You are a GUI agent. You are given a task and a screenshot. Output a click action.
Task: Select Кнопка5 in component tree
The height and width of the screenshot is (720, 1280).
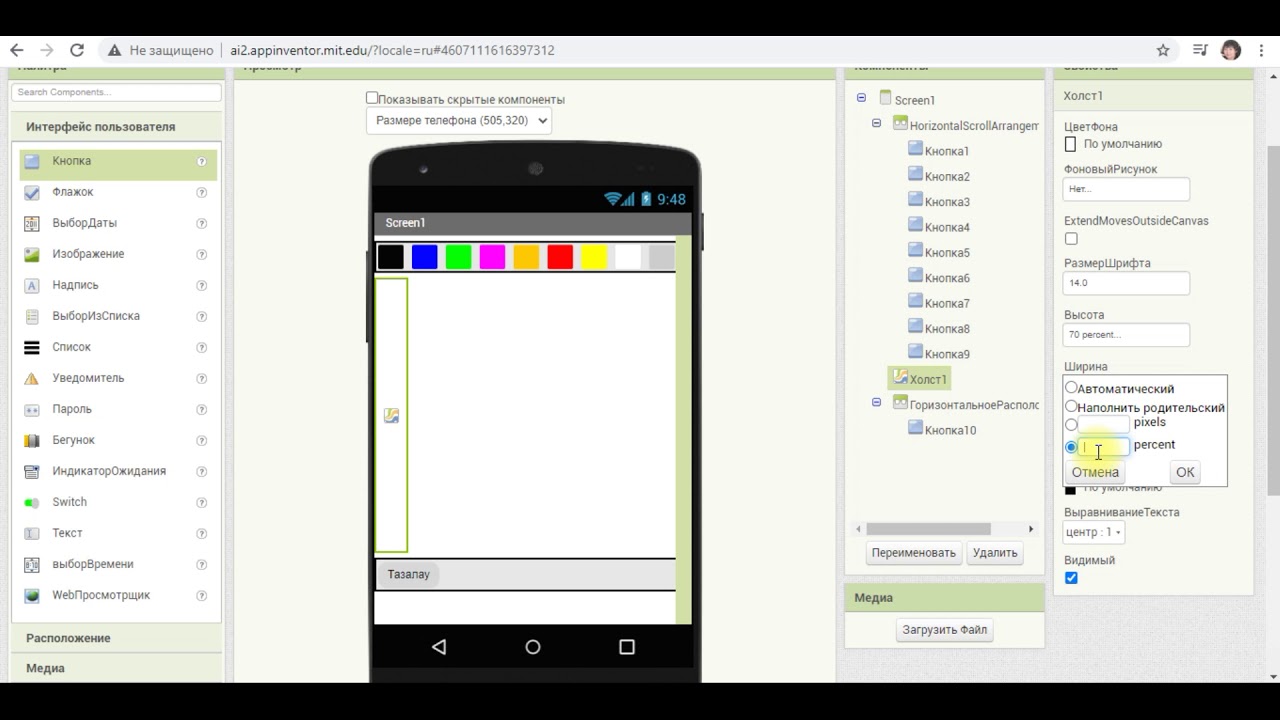(946, 253)
